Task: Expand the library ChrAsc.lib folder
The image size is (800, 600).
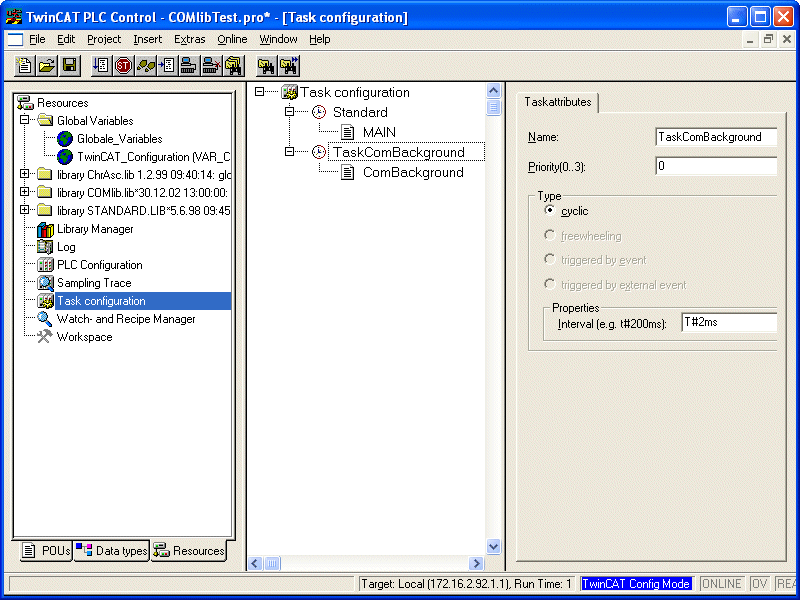Action: (24, 174)
